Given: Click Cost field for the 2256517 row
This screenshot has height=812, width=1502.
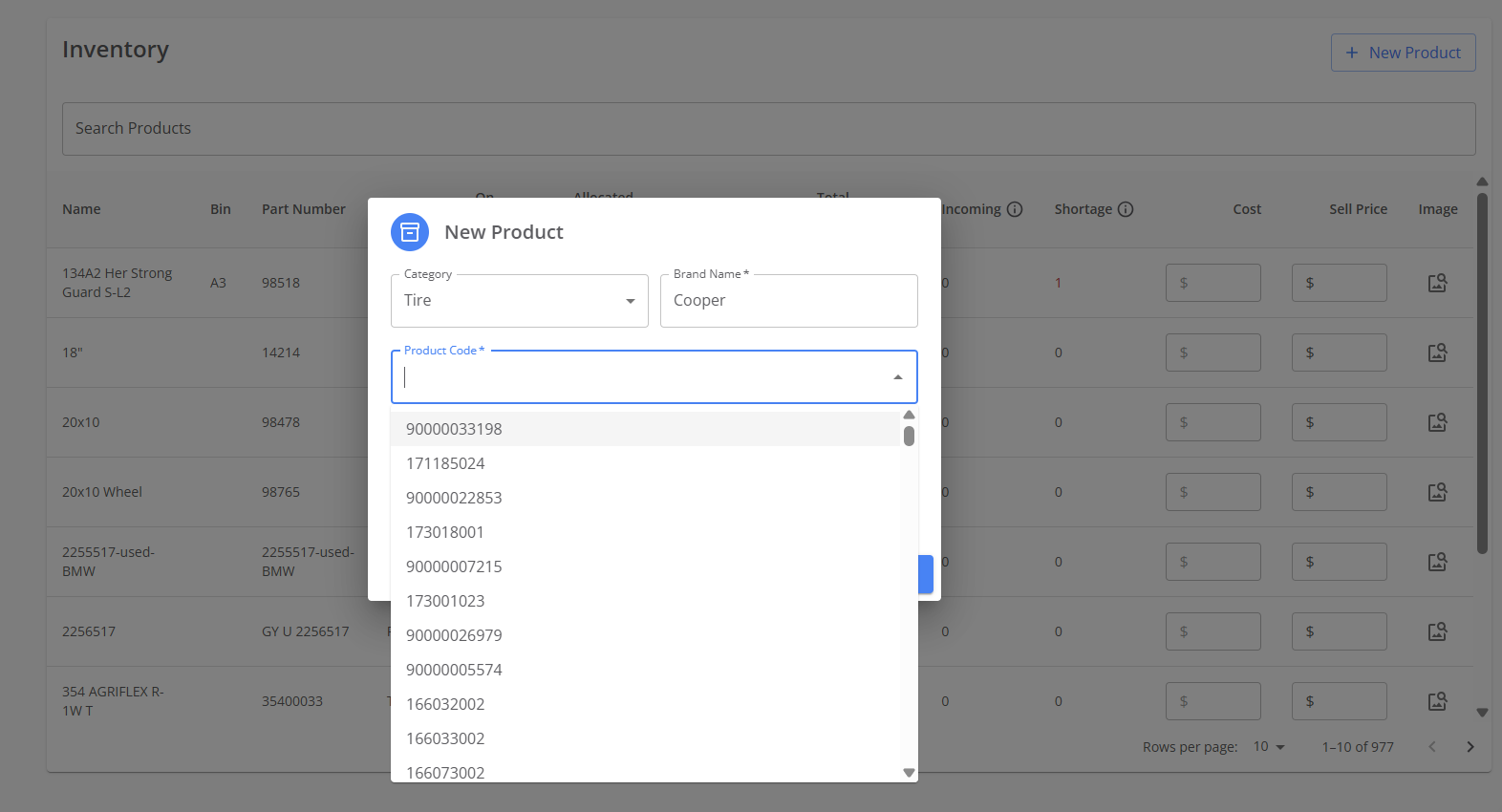Looking at the screenshot, I should click(1213, 631).
